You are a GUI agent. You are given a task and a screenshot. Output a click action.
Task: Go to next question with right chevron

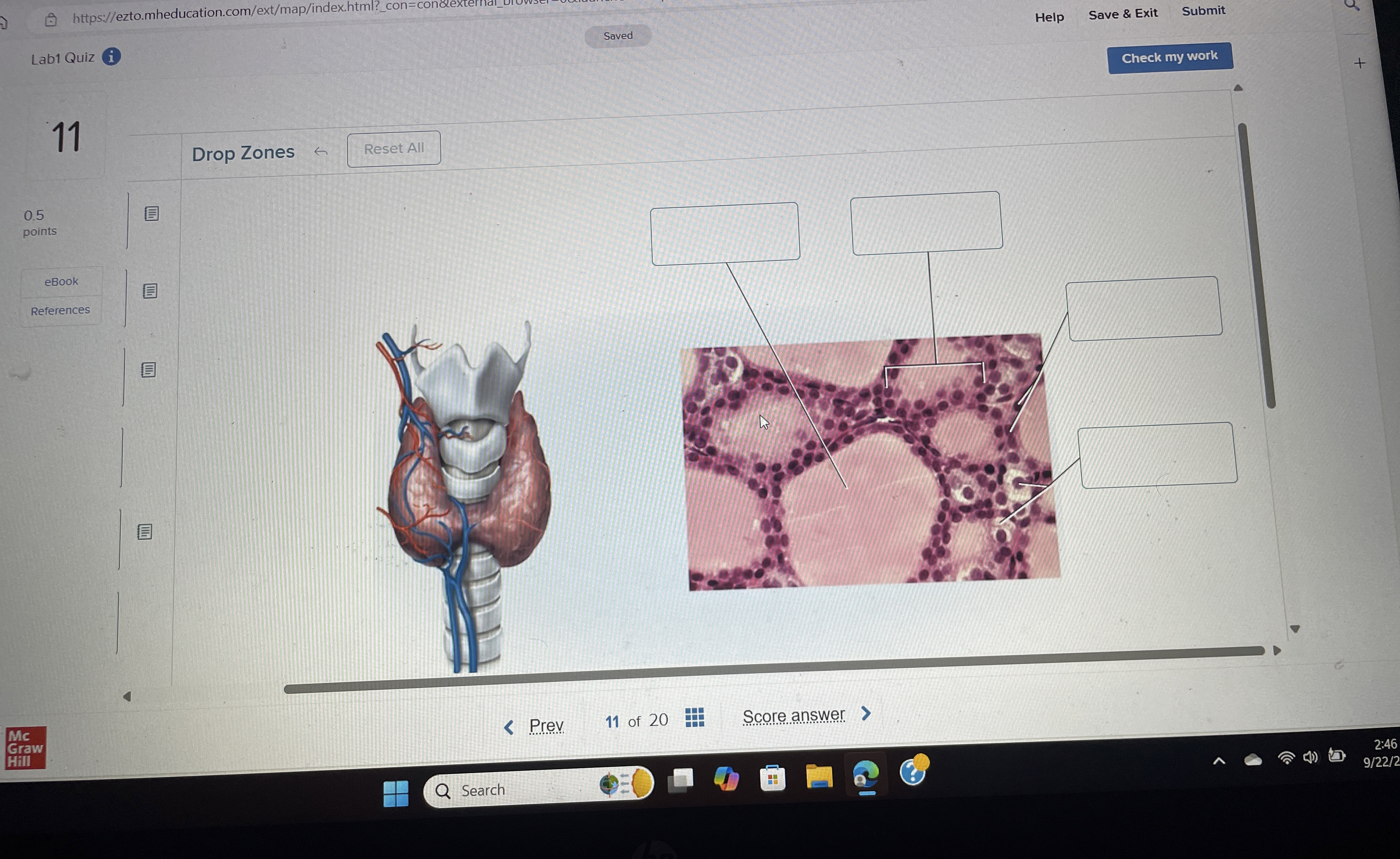866,713
